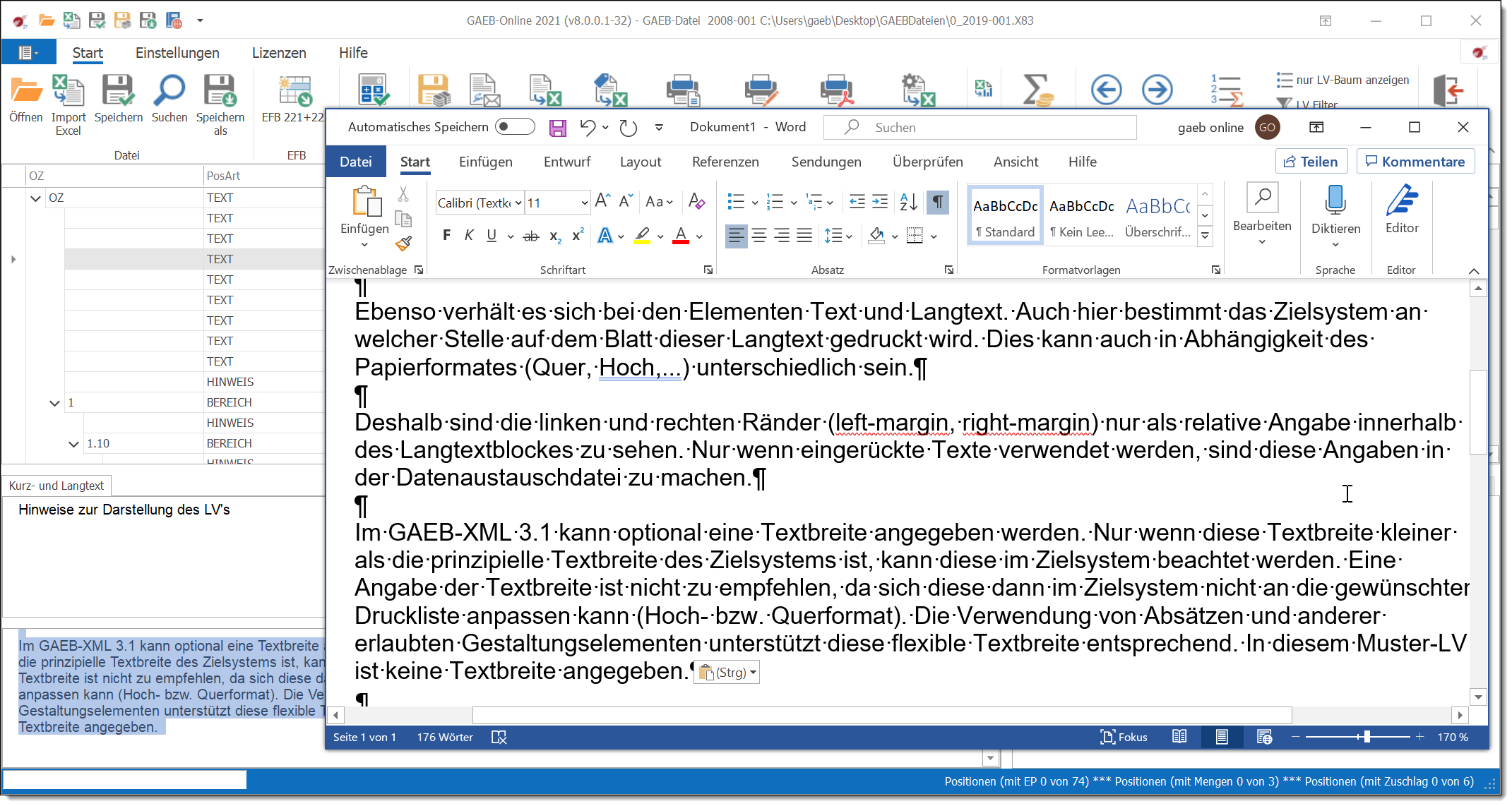Click the Format Painter brush icon

point(403,244)
